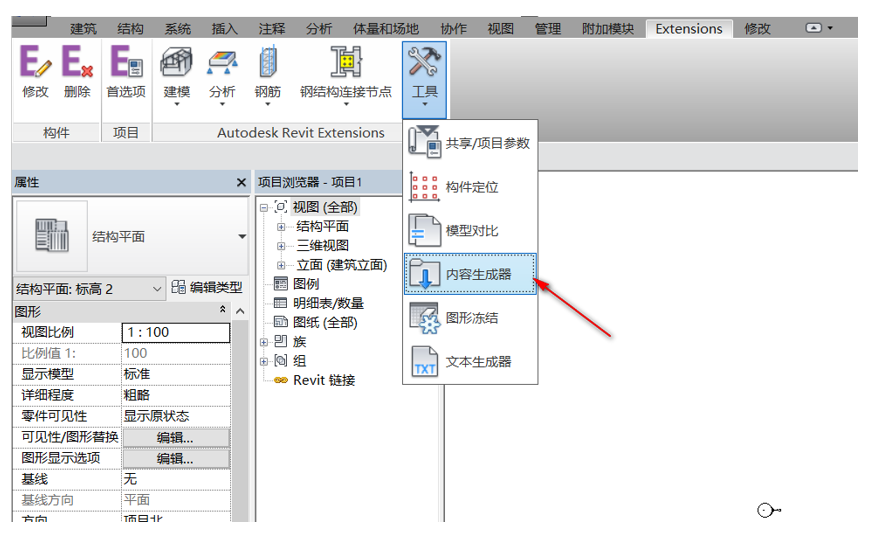Click the 修改 (Modify) E-pencil icon
872x541 pixels.
point(35,72)
